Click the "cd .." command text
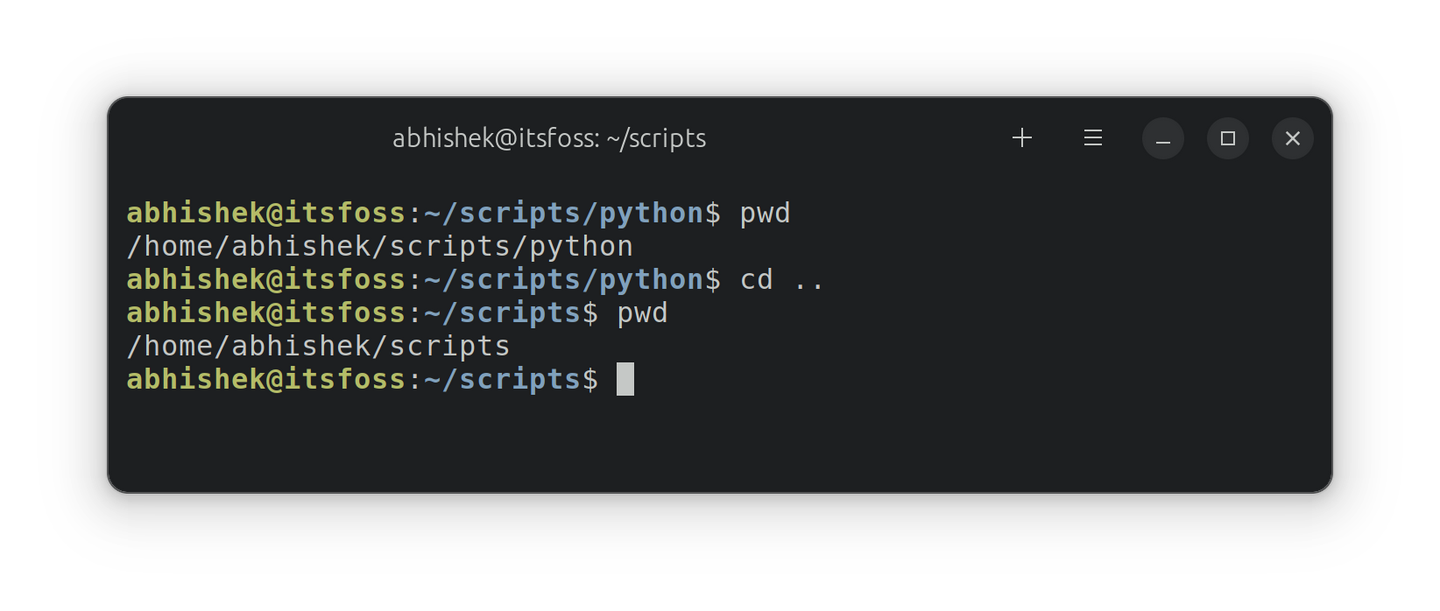Screen dimensions: 1440x611 [x=782, y=279]
